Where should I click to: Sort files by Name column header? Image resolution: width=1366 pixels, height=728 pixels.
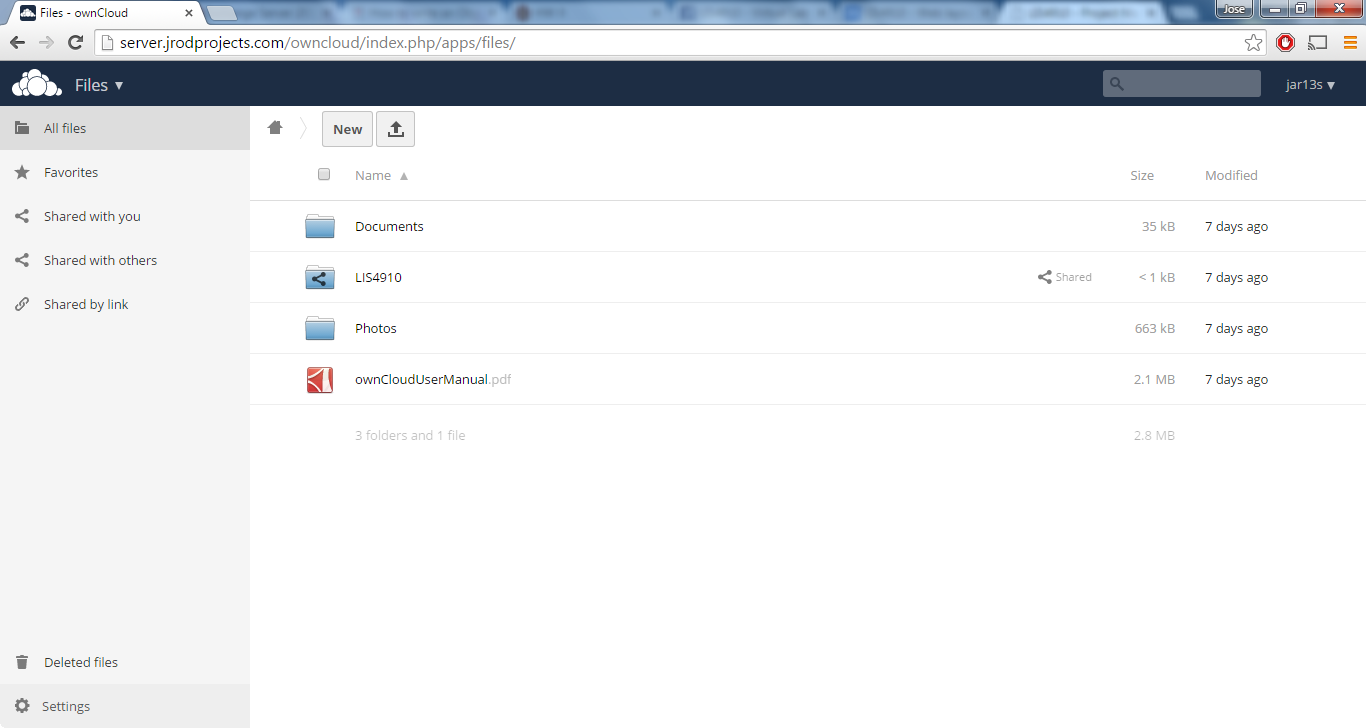[x=373, y=175]
